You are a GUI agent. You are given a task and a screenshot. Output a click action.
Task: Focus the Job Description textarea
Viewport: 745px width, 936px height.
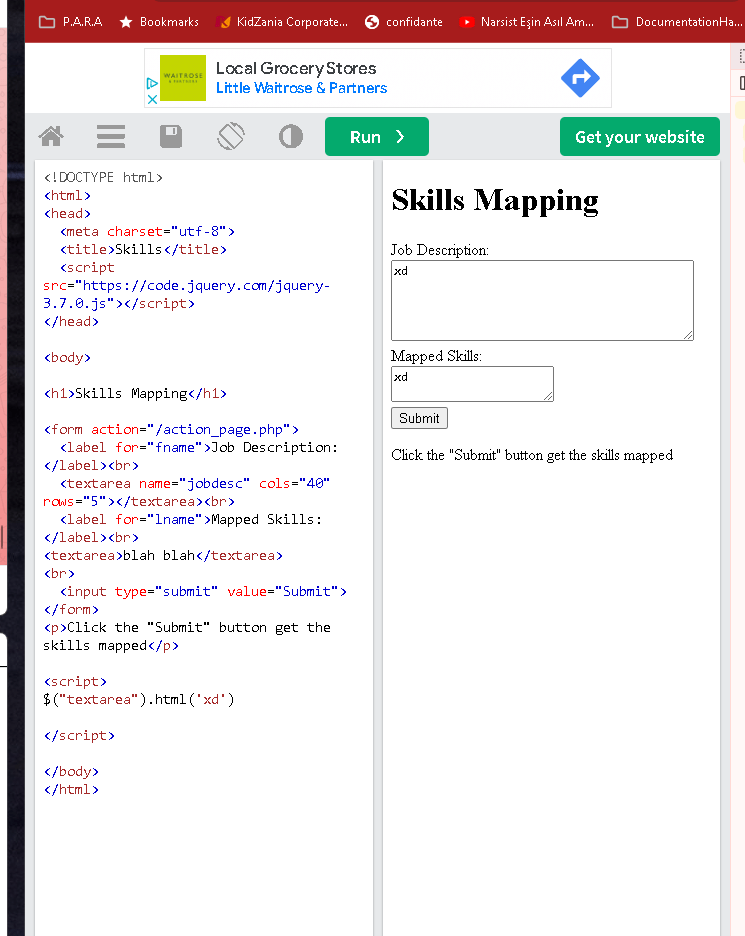click(x=542, y=300)
